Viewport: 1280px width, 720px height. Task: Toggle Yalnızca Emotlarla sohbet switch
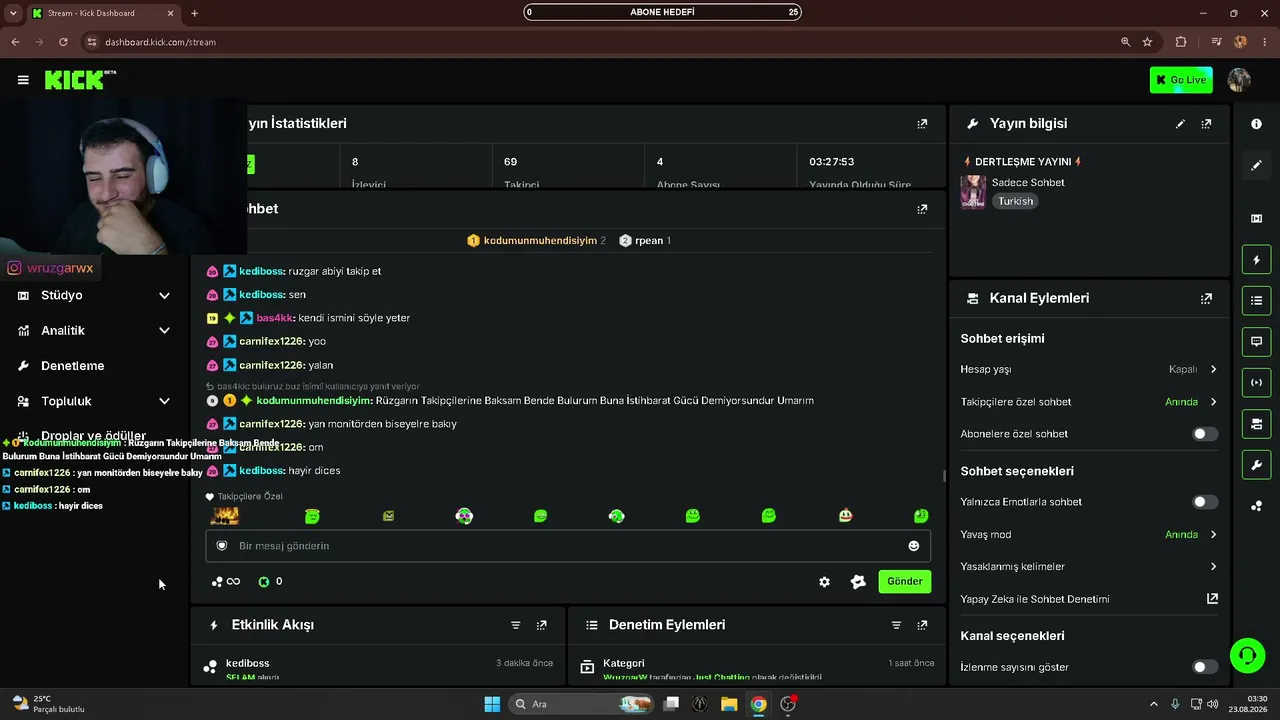coord(1205,502)
